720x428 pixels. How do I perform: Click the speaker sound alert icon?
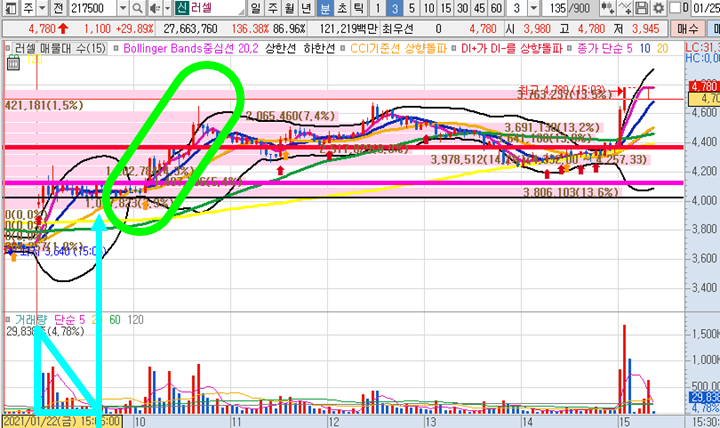coord(155,8)
